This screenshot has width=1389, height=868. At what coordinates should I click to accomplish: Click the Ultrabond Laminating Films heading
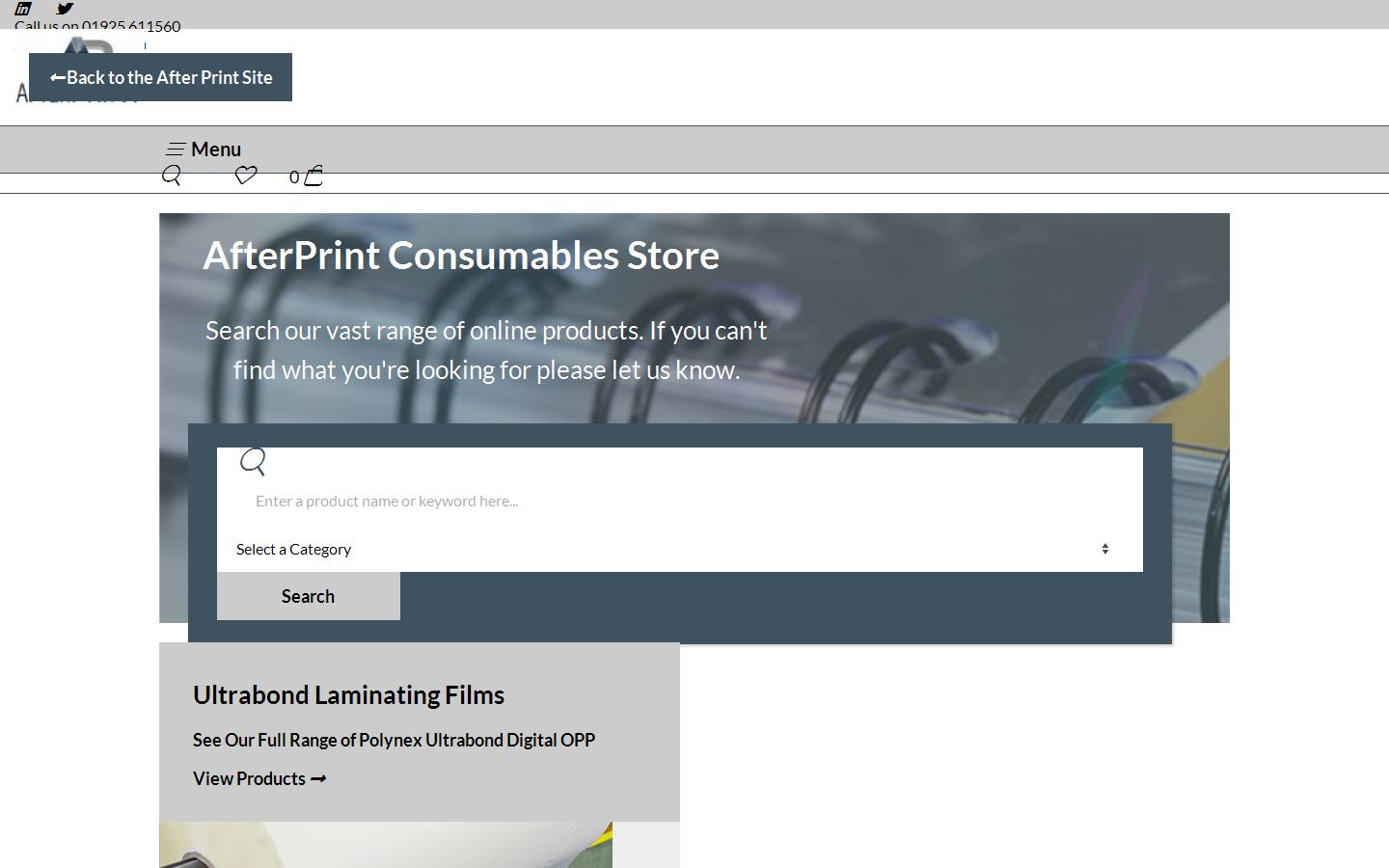click(x=349, y=694)
